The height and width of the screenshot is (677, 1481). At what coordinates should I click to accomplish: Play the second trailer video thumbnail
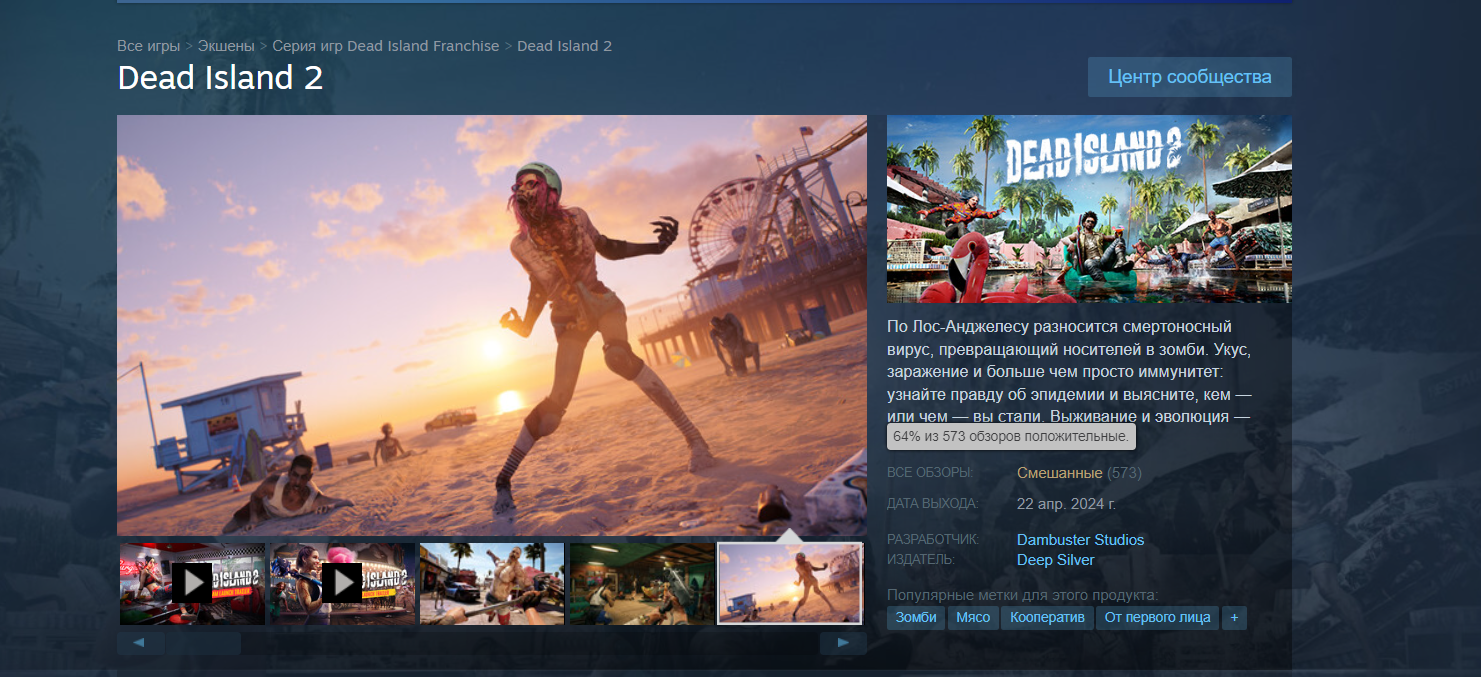(342, 583)
